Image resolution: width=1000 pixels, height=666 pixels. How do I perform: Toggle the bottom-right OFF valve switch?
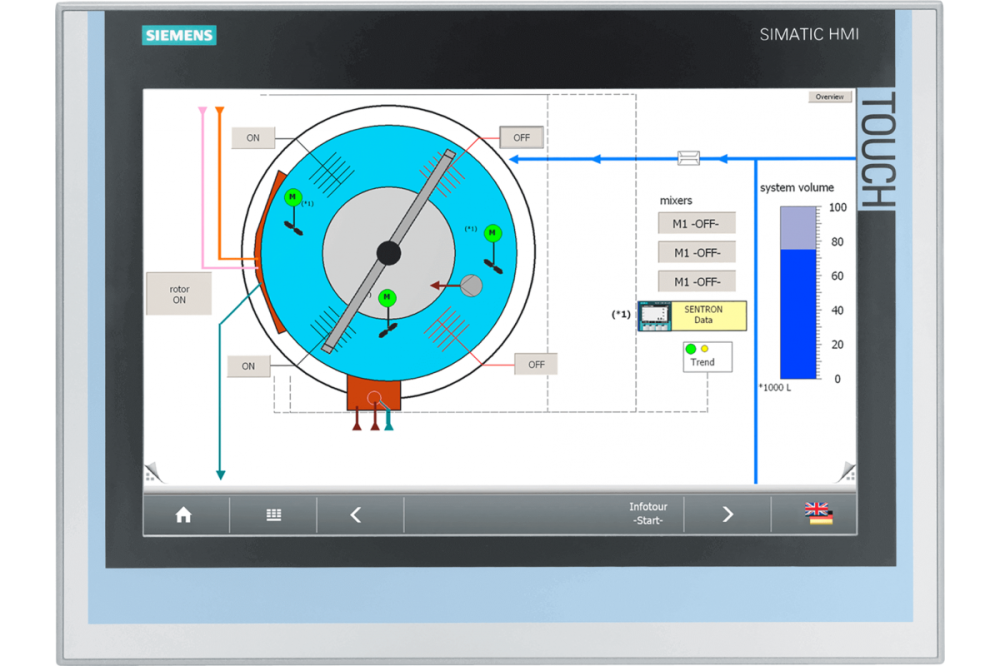536,364
